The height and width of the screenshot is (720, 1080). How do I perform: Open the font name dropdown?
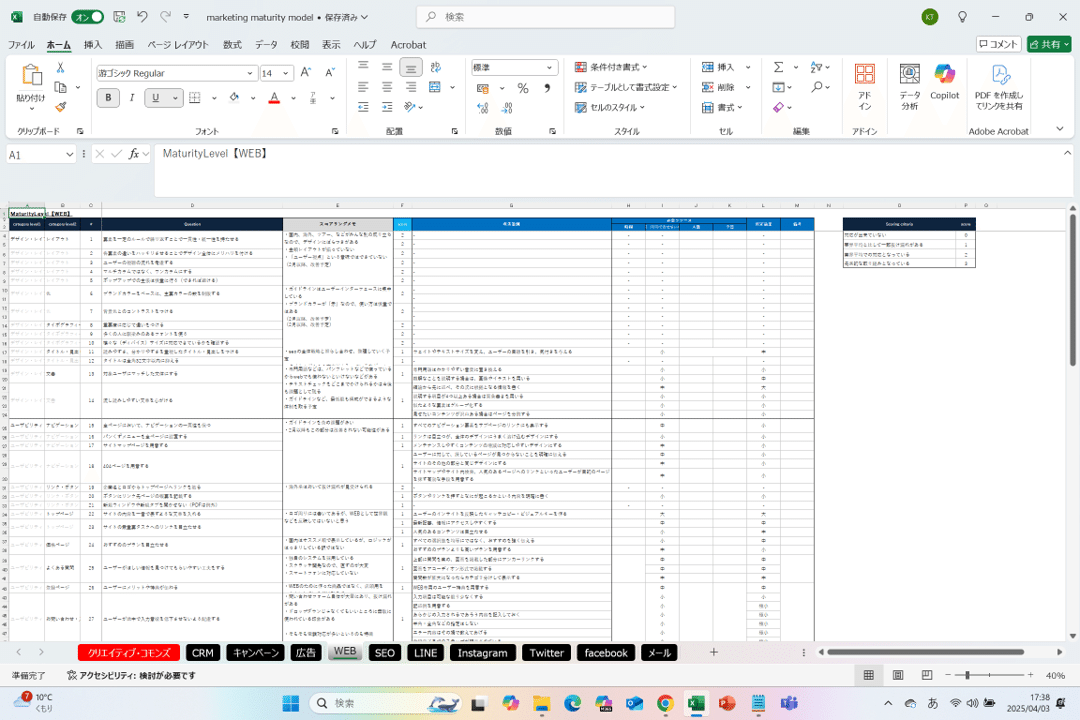[x=249, y=73]
